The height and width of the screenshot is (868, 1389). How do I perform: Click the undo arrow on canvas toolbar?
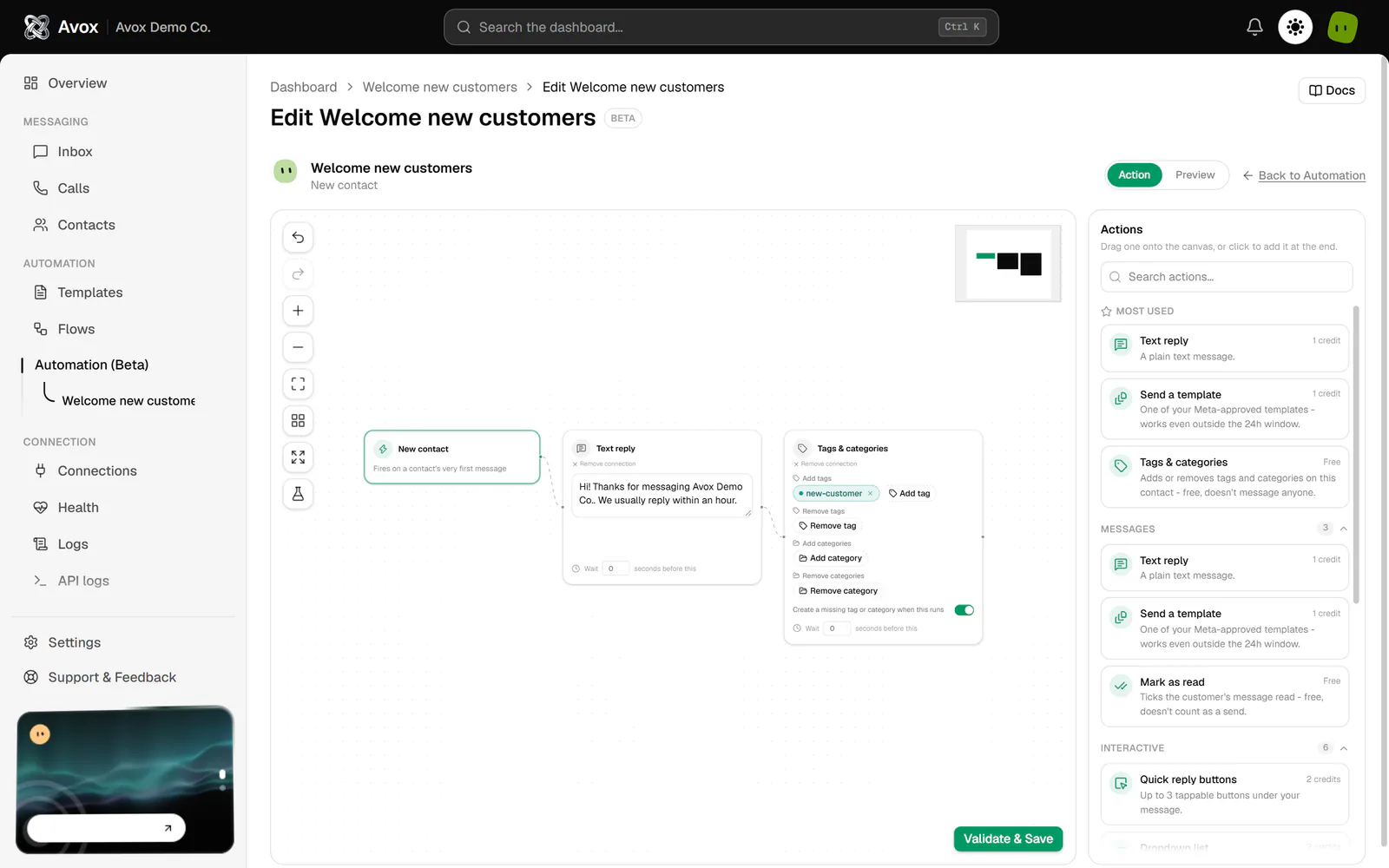pyautogui.click(x=298, y=237)
